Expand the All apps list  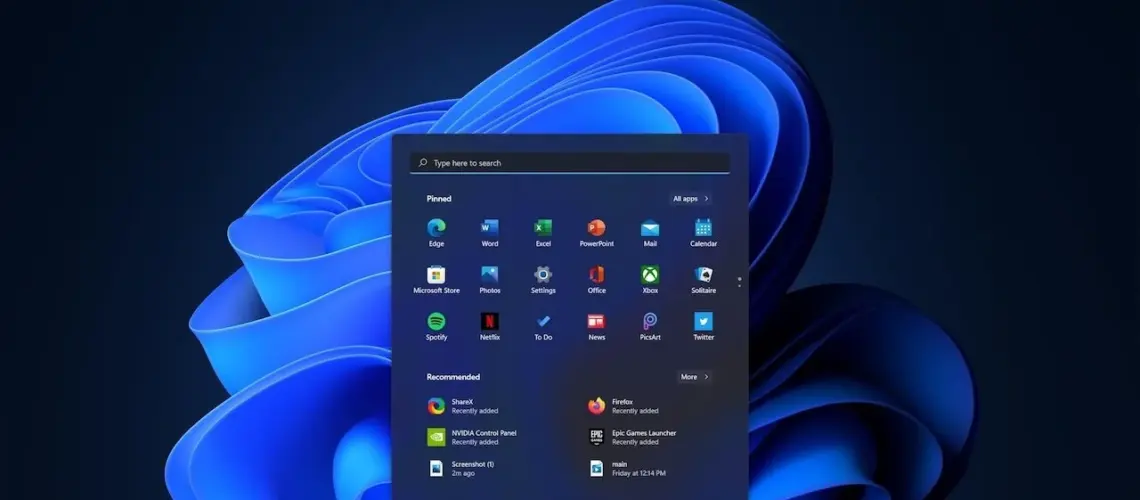click(x=690, y=199)
